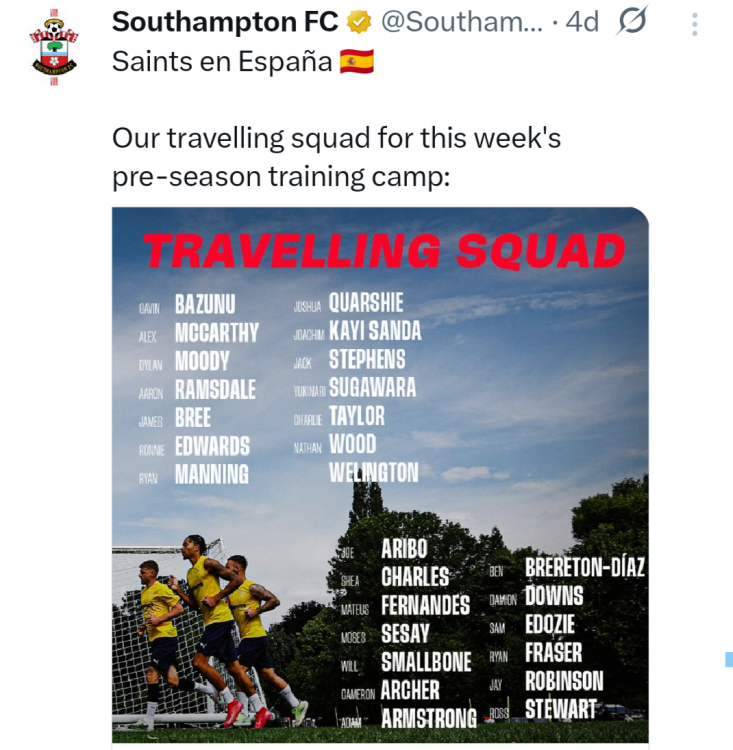The image size is (733, 750).
Task: Click the 'Saints en España' post text
Action: click(x=222, y=62)
